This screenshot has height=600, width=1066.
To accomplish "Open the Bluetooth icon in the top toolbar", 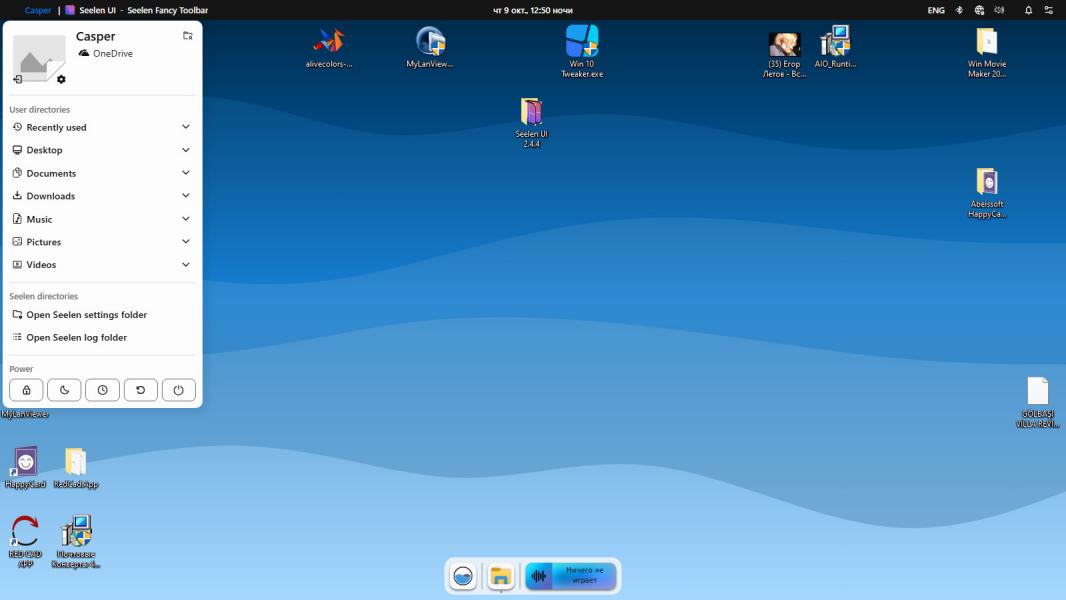I will 959,10.
